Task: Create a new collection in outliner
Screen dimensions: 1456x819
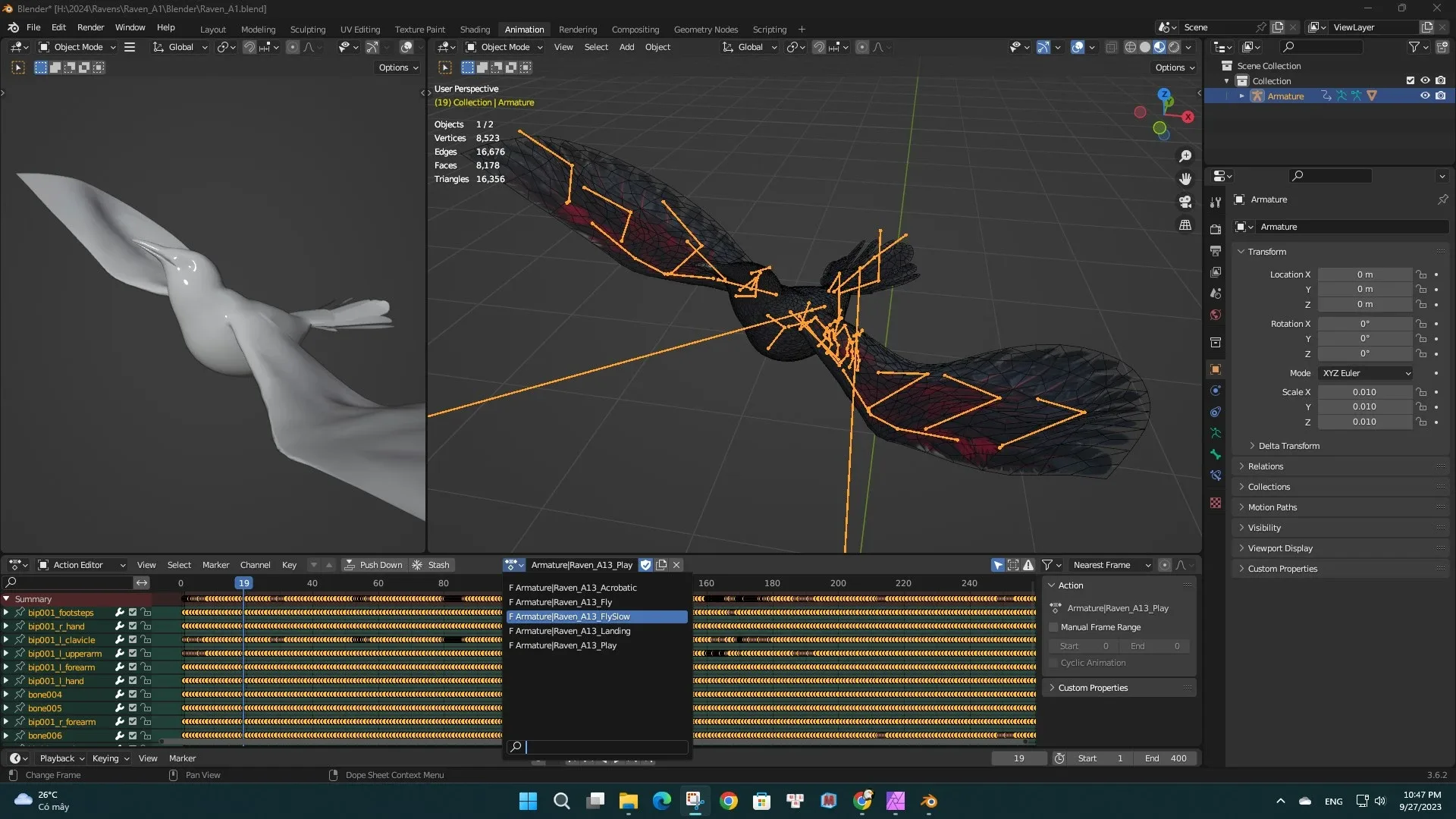Action: 1442,47
